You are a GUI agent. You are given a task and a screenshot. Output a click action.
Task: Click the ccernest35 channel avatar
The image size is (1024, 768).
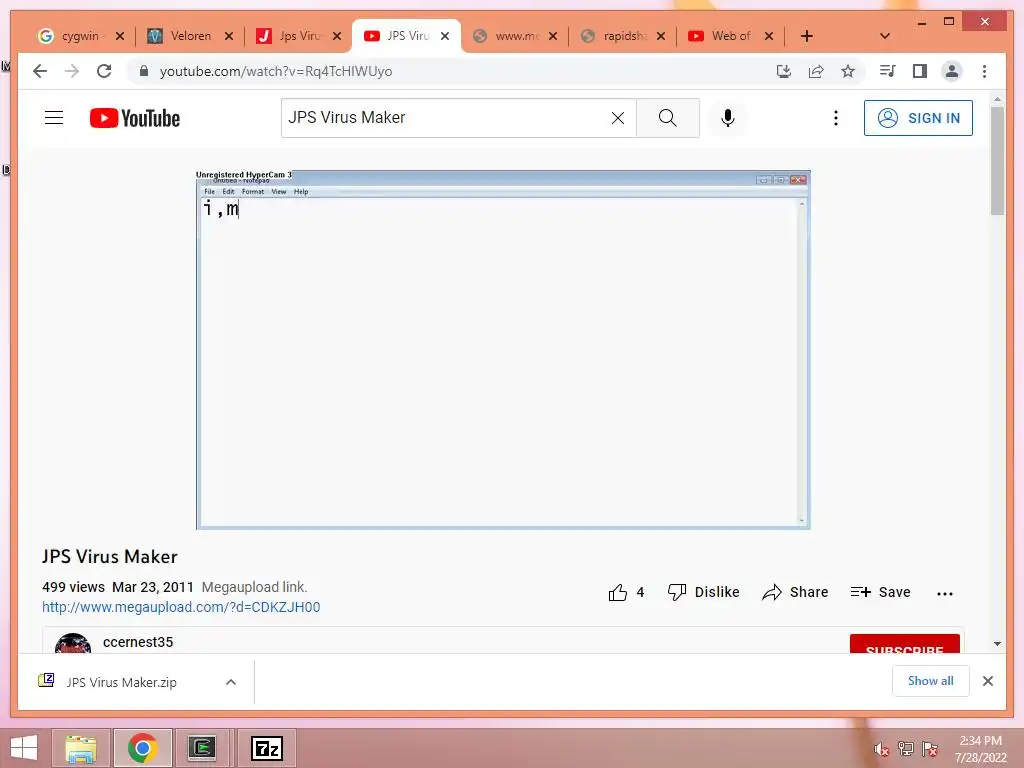(x=72, y=643)
